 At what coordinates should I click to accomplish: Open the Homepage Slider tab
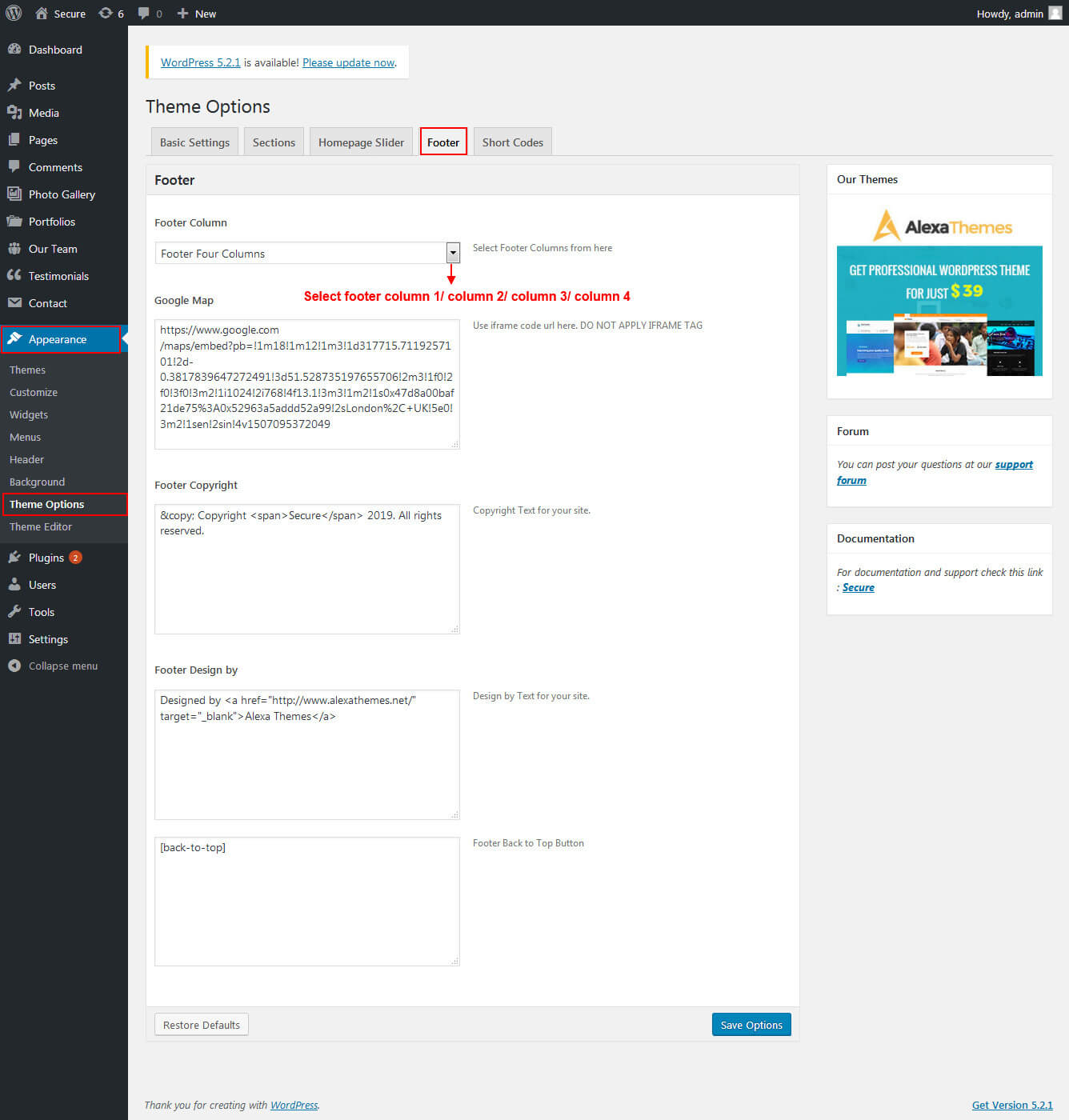pos(361,142)
